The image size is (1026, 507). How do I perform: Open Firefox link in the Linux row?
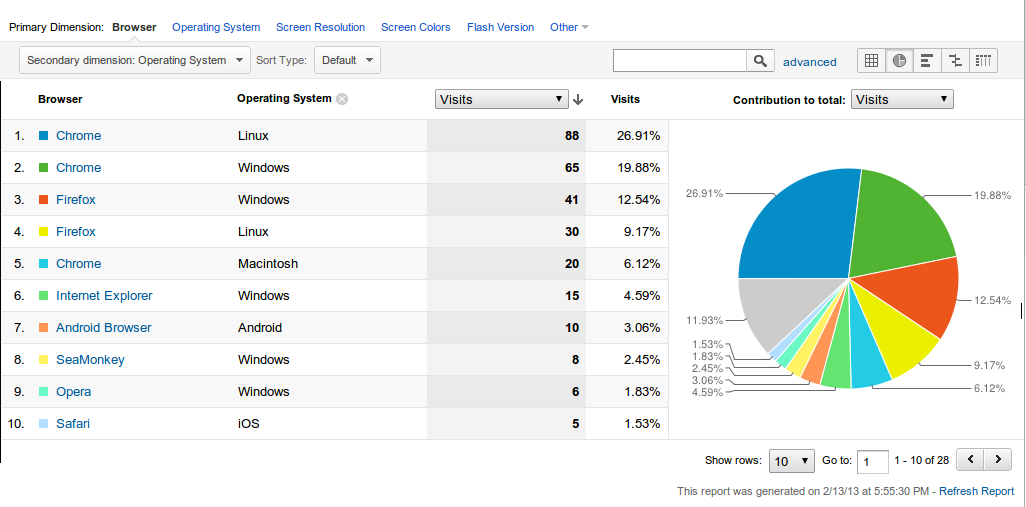point(76,232)
